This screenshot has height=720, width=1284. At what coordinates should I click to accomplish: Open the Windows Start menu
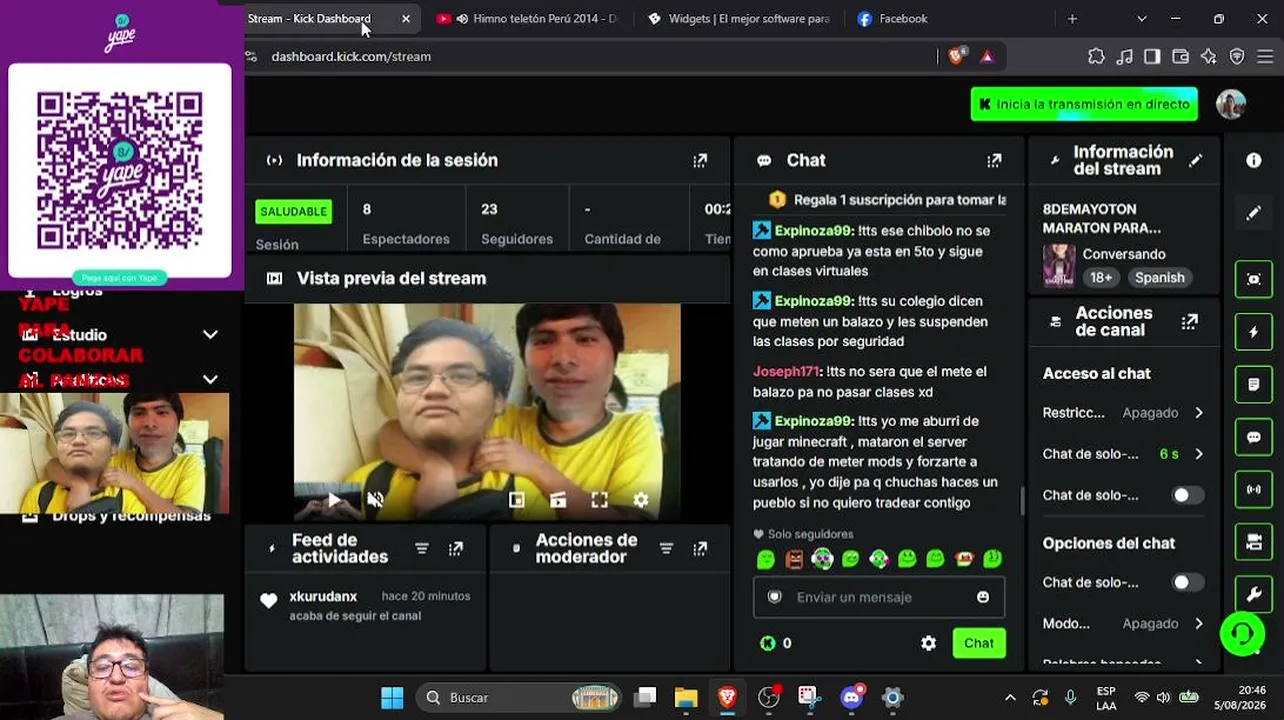pos(392,698)
